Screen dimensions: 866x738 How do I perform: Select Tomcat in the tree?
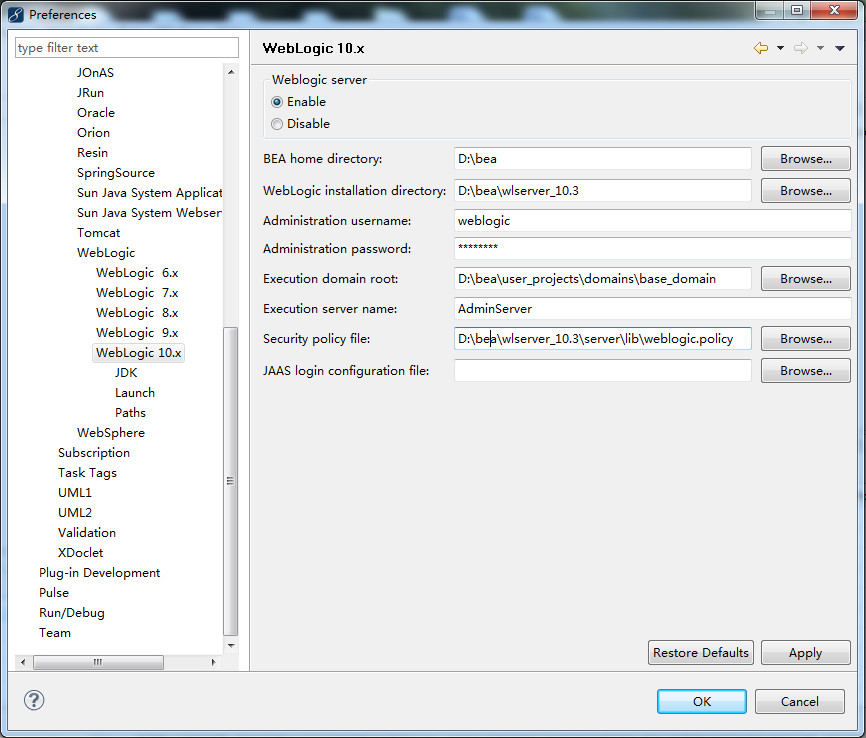[x=98, y=233]
